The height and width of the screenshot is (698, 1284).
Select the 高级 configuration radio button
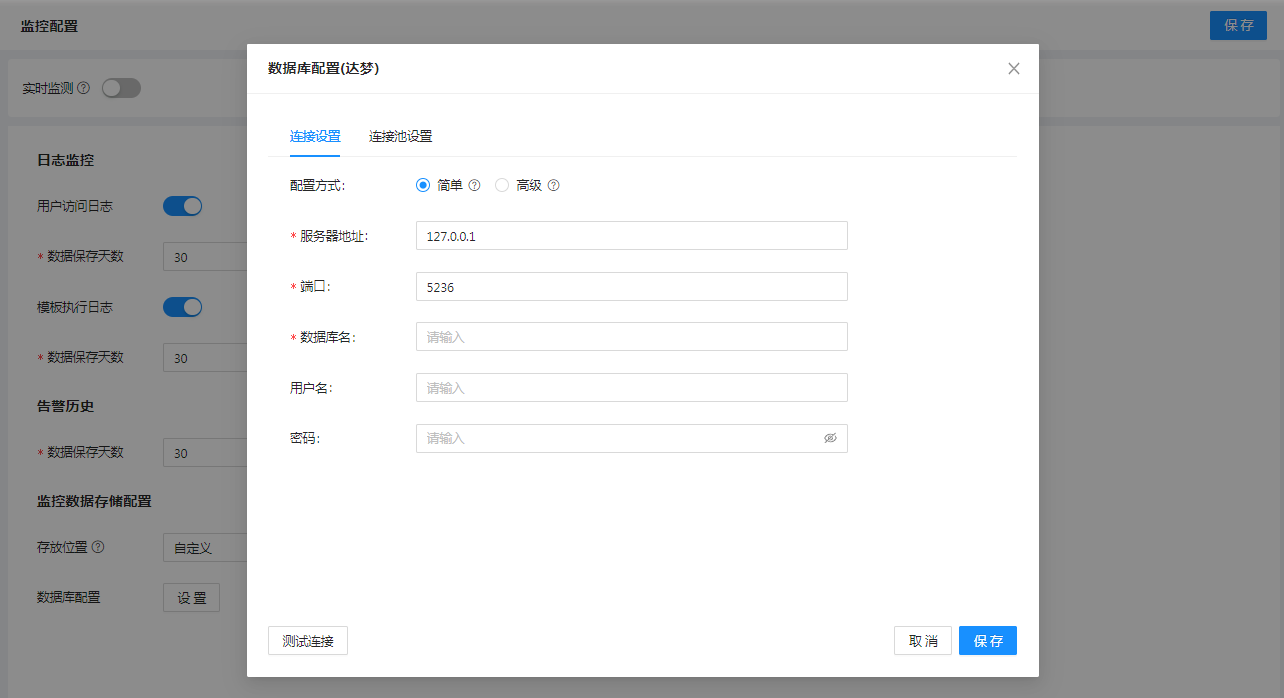(x=502, y=185)
